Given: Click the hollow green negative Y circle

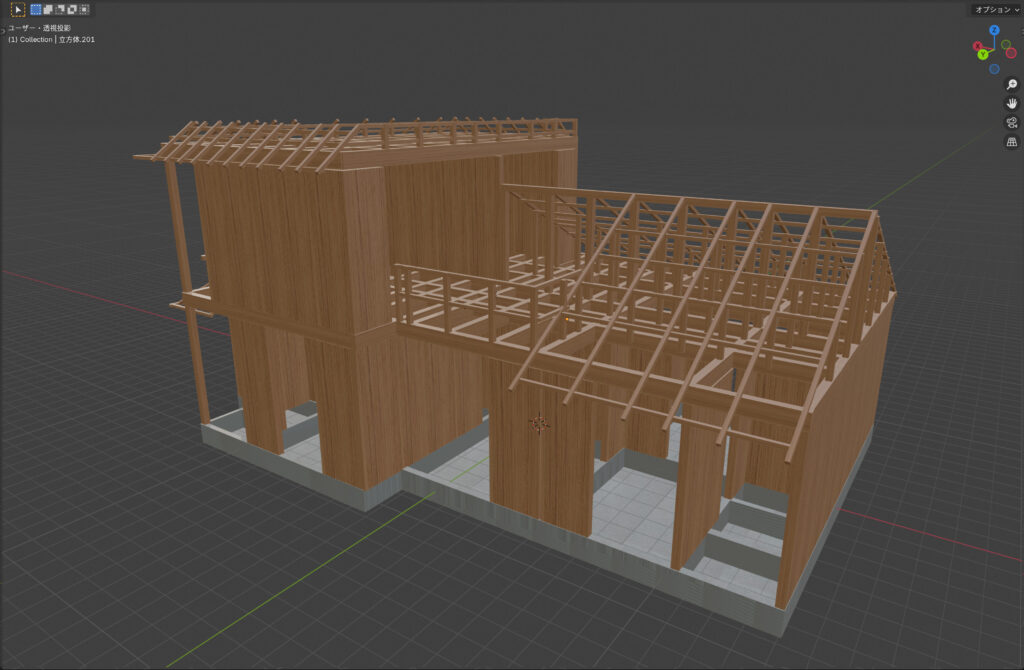Looking at the screenshot, I should (x=1004, y=44).
